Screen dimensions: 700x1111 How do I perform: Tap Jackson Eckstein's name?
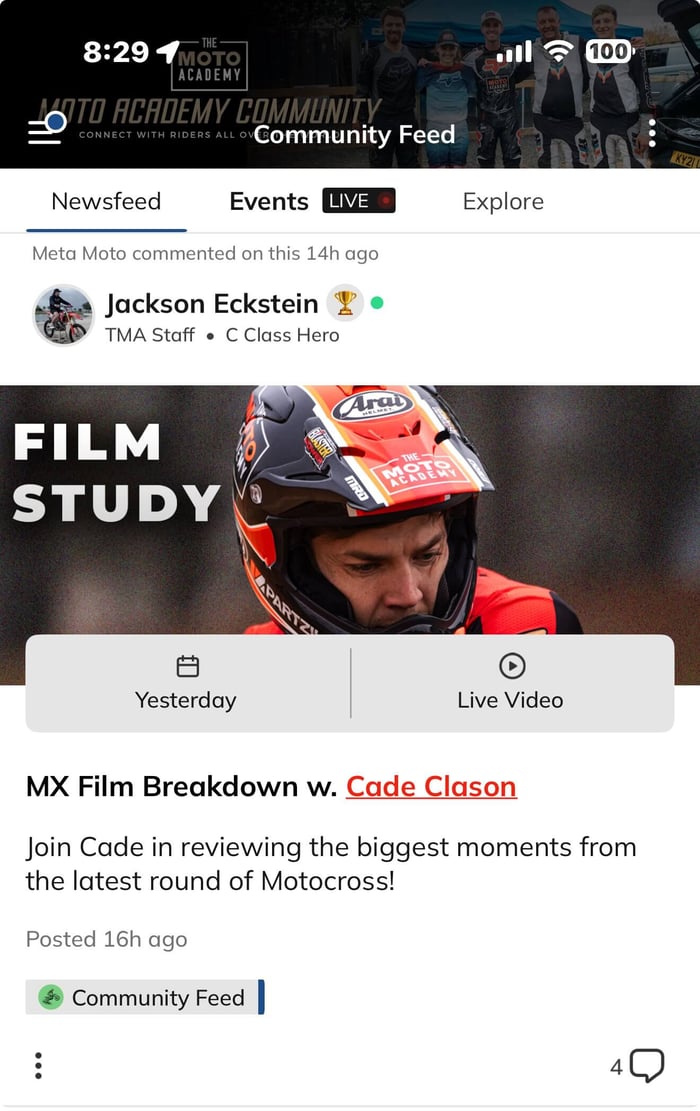point(212,304)
